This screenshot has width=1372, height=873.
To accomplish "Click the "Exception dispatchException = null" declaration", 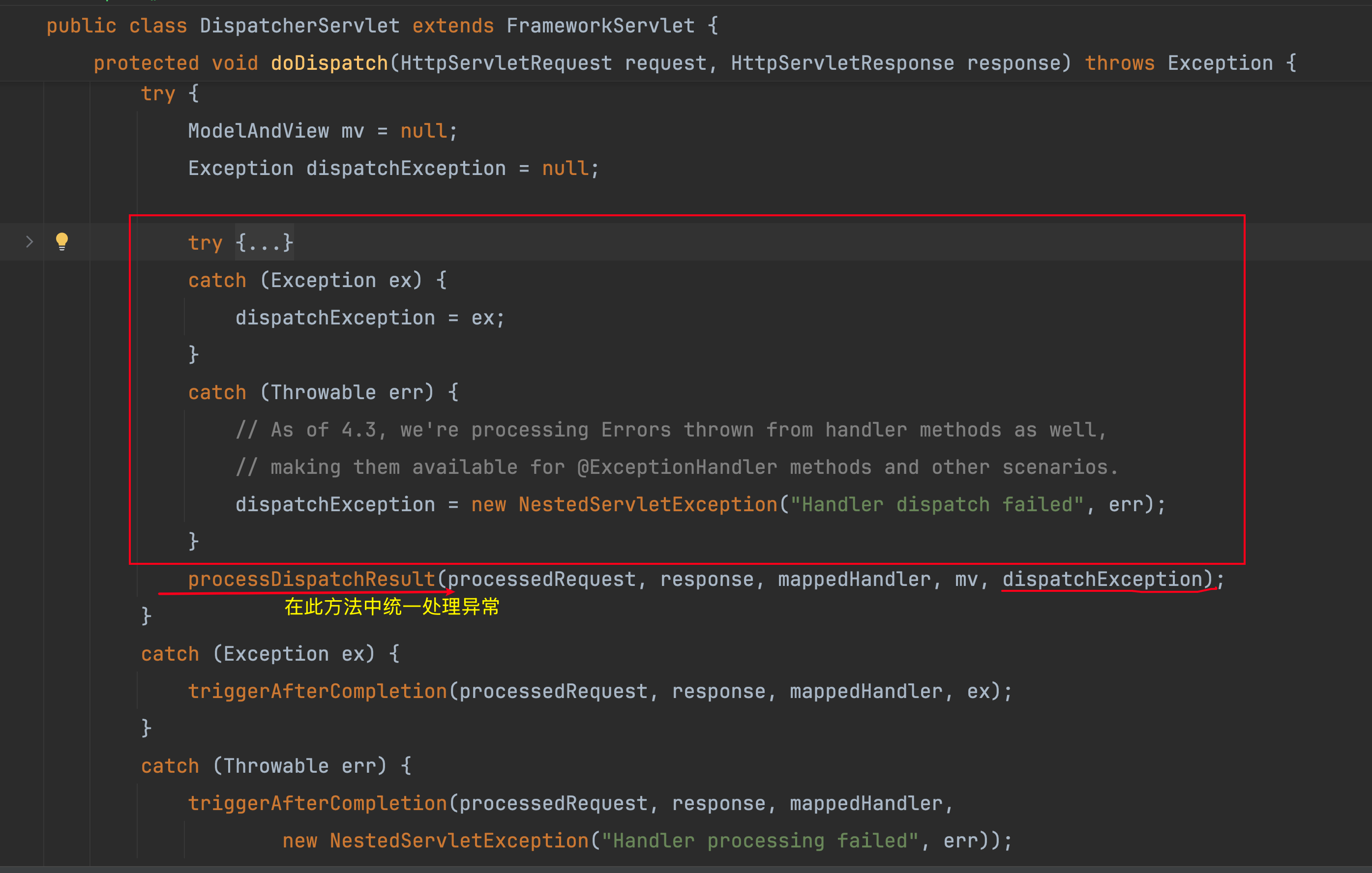I will pos(393,169).
